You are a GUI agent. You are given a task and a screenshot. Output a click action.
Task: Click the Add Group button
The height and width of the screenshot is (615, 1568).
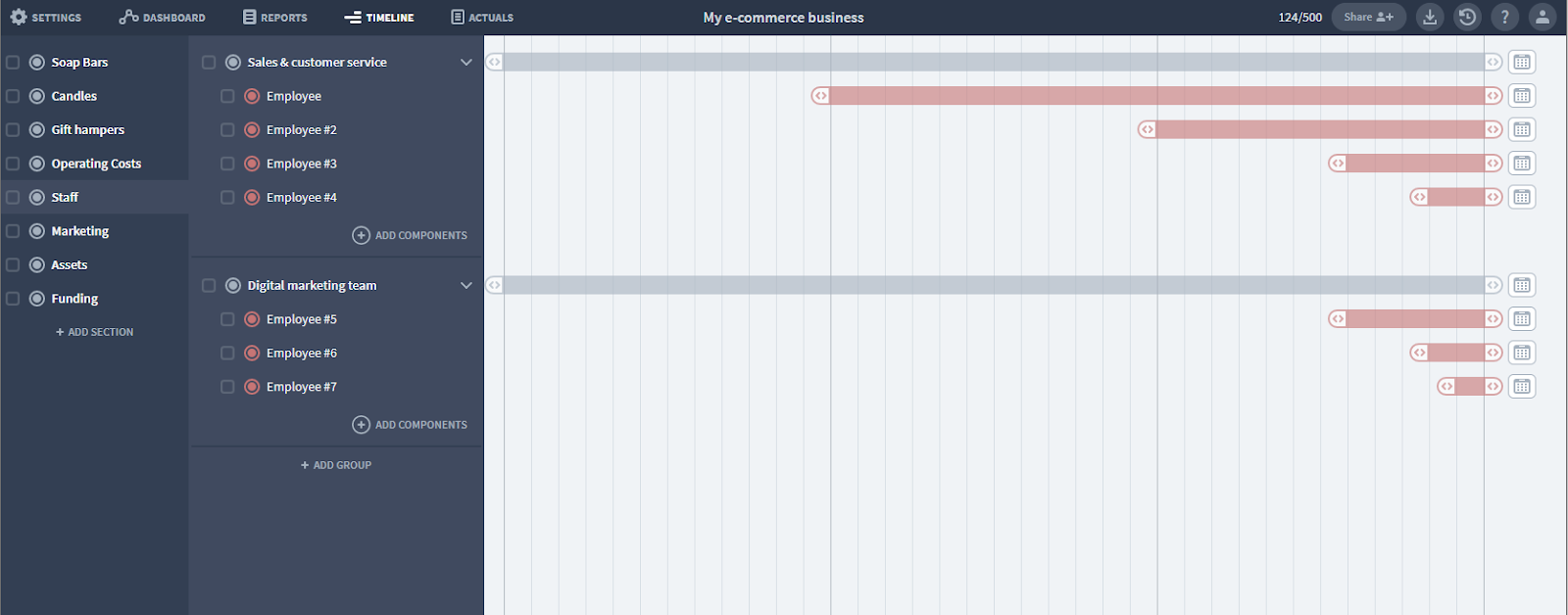(x=336, y=465)
